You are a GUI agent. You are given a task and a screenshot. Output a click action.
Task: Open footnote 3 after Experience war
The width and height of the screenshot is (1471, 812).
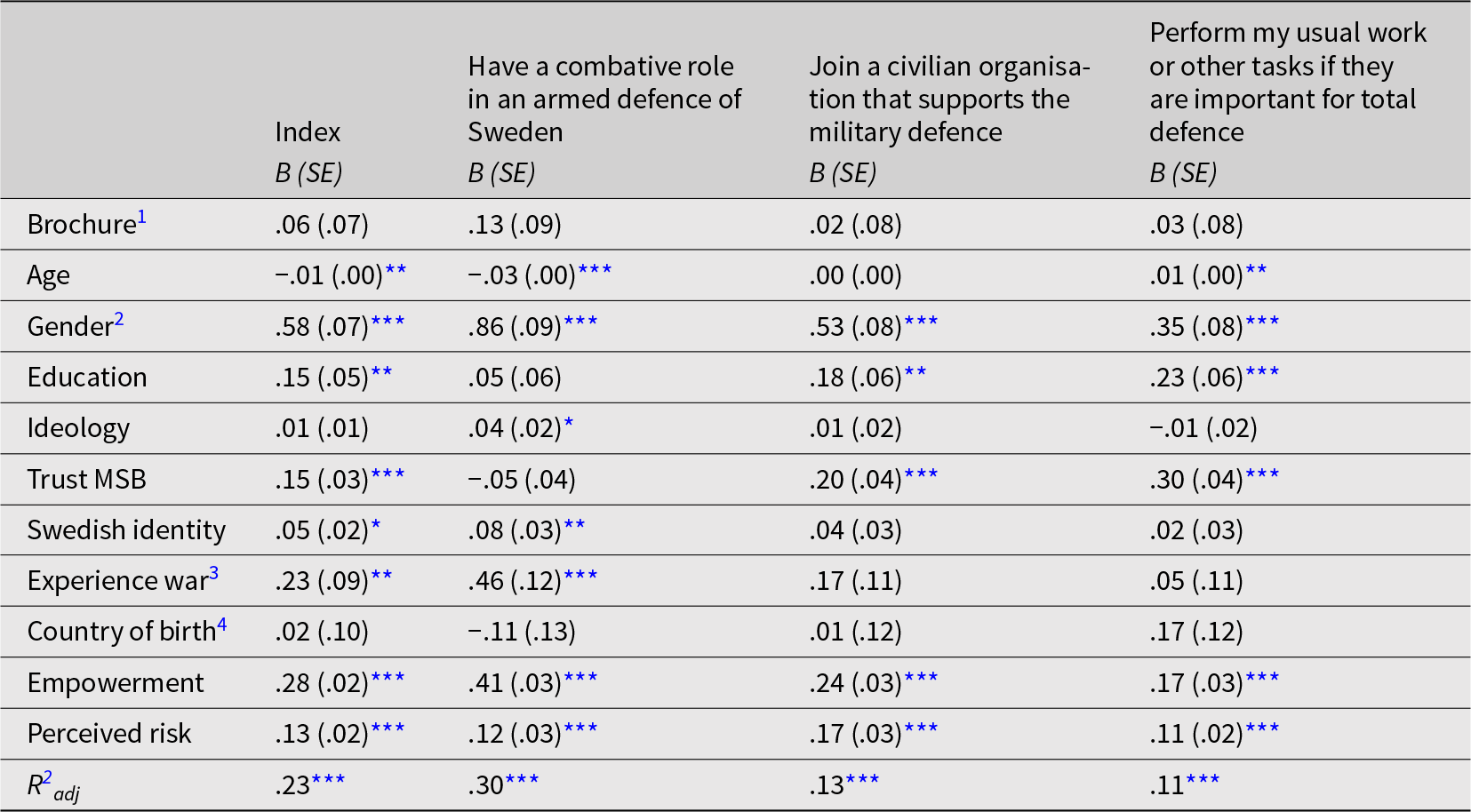coord(214,573)
